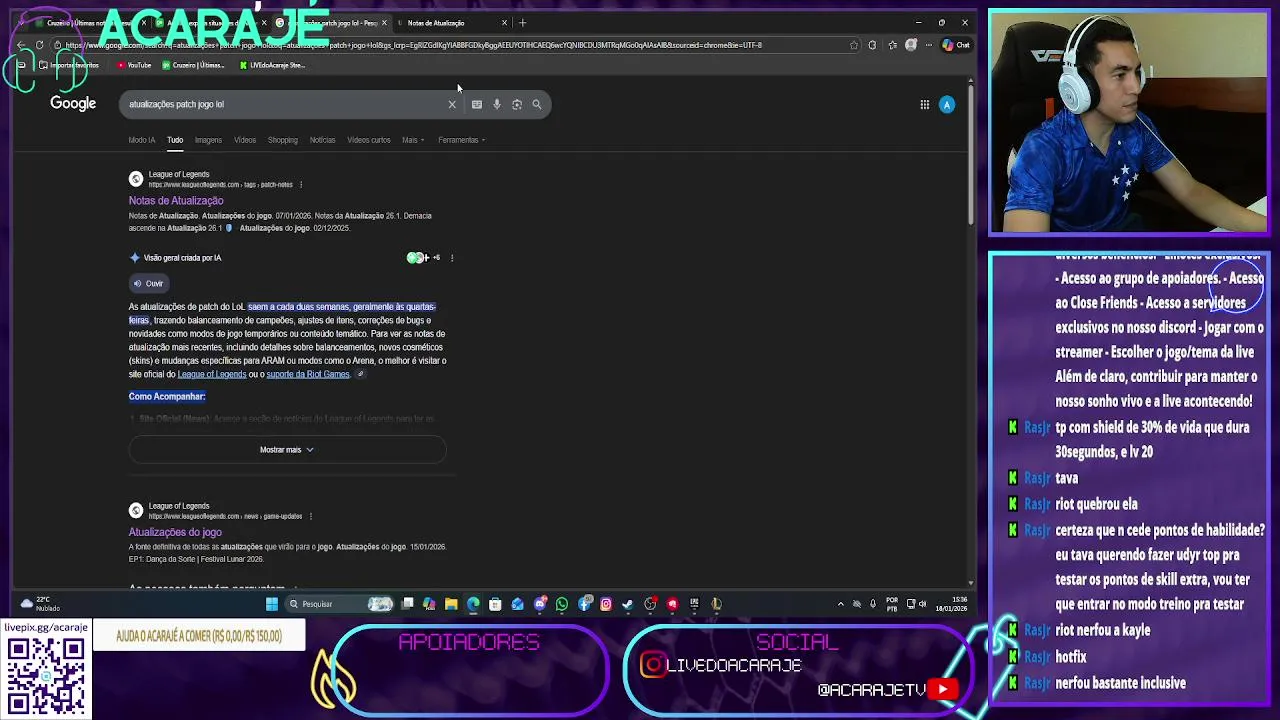Screen dimensions: 1280x720
Task: Open Cruzeiro bookmark in favorites bar
Action: [x=193, y=65]
